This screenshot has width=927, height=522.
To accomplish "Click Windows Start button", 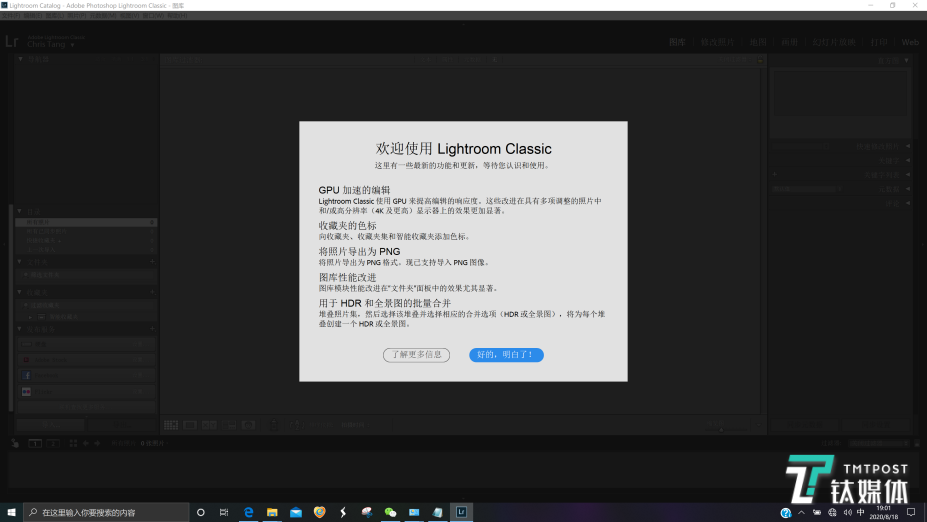I will click(11, 512).
